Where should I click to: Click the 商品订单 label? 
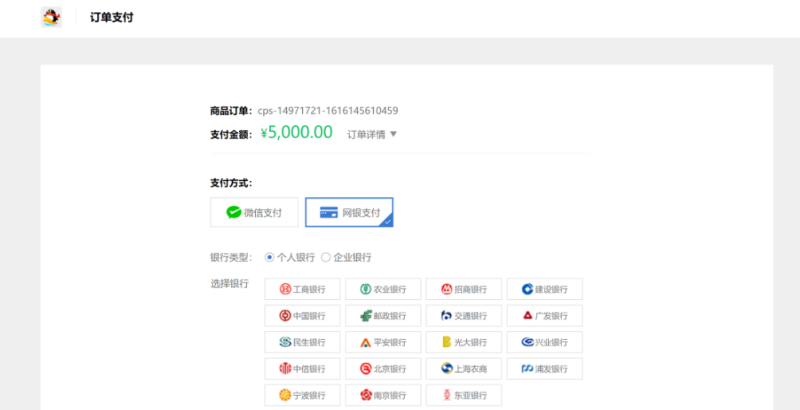pyautogui.click(x=231, y=111)
